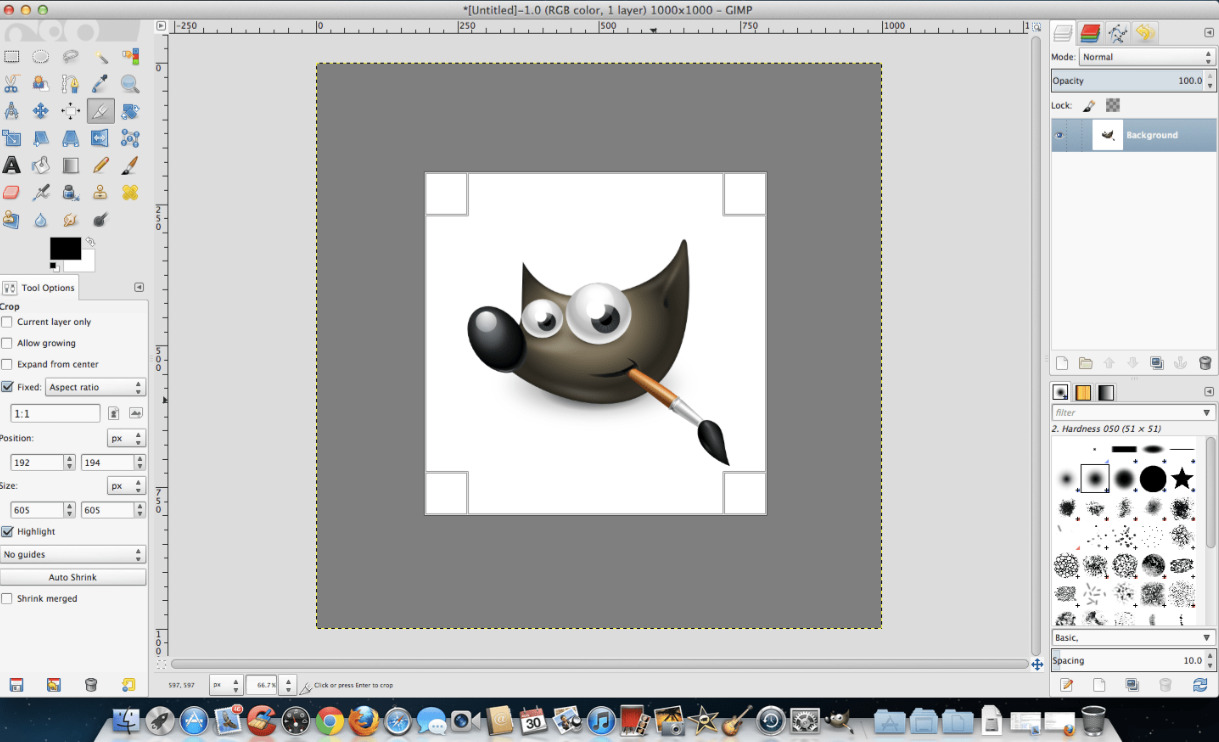Image resolution: width=1219 pixels, height=742 pixels.
Task: Select the Free Select lasso tool
Action: tap(71, 57)
